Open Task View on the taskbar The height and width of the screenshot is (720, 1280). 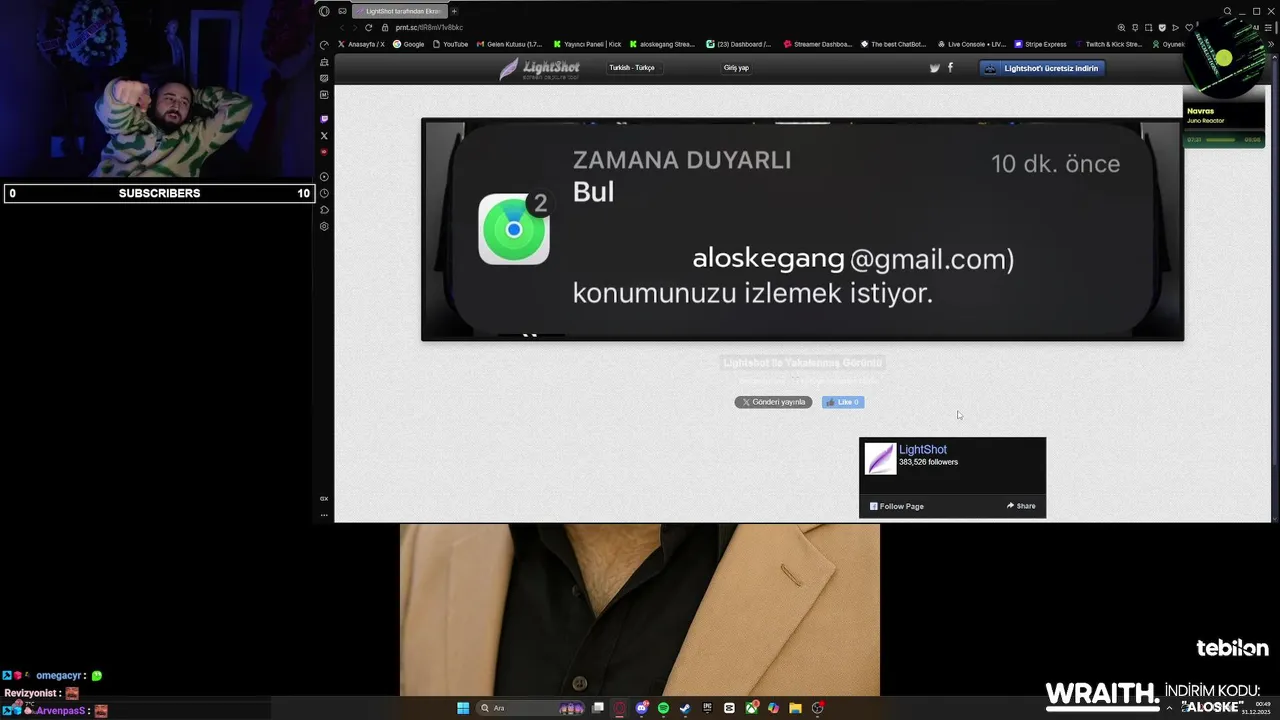tap(598, 708)
